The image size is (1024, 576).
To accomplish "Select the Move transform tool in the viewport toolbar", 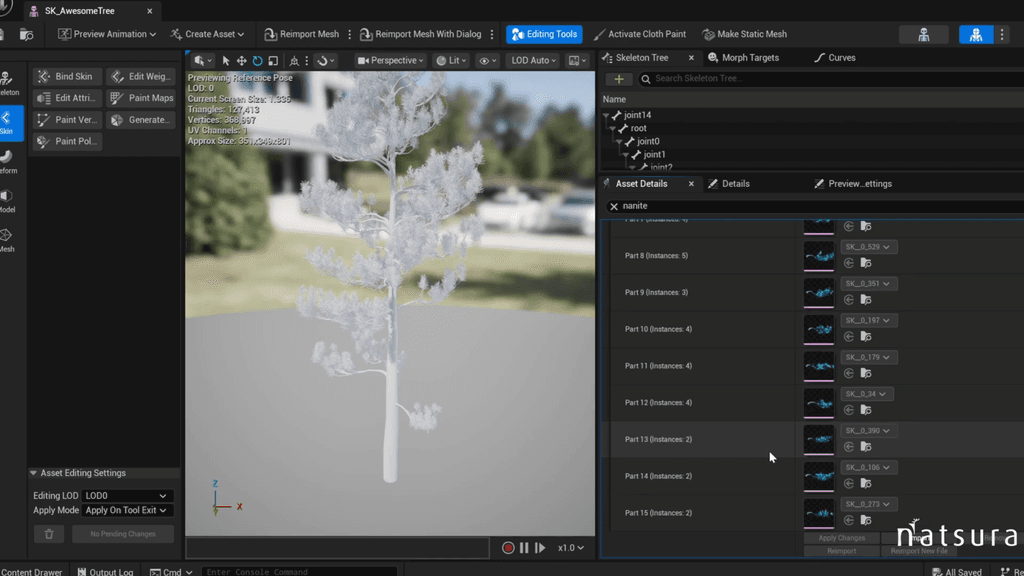I will click(242, 60).
